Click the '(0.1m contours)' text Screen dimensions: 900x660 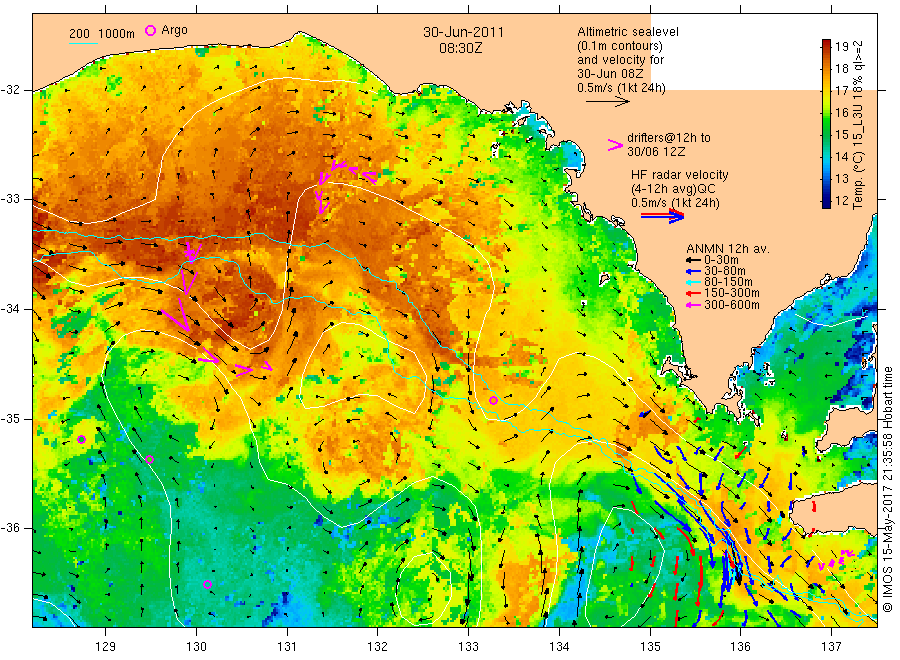click(620, 46)
